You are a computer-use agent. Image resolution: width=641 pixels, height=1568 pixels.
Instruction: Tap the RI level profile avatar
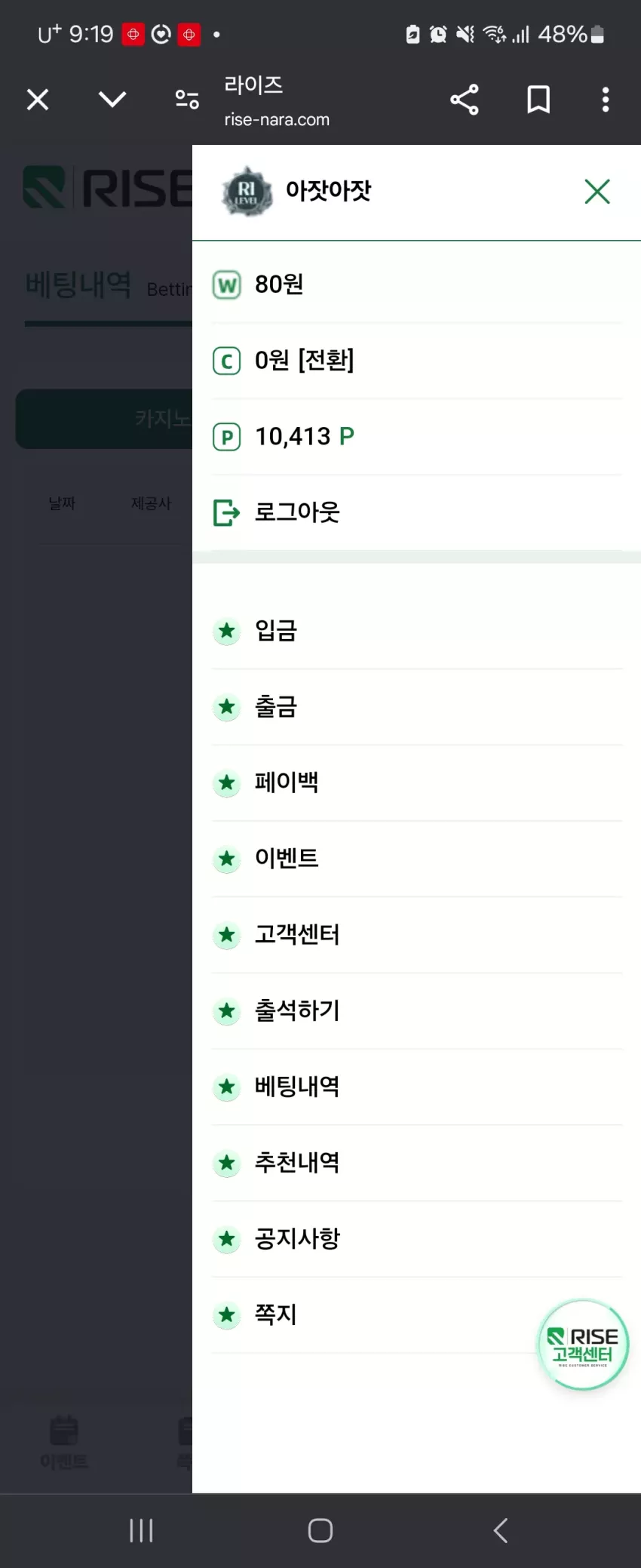point(247,192)
